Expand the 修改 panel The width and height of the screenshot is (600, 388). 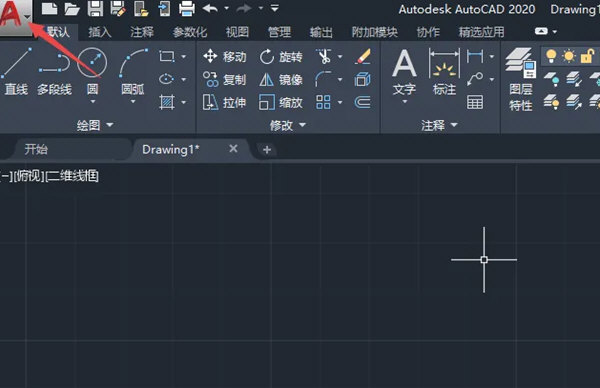coord(288,125)
